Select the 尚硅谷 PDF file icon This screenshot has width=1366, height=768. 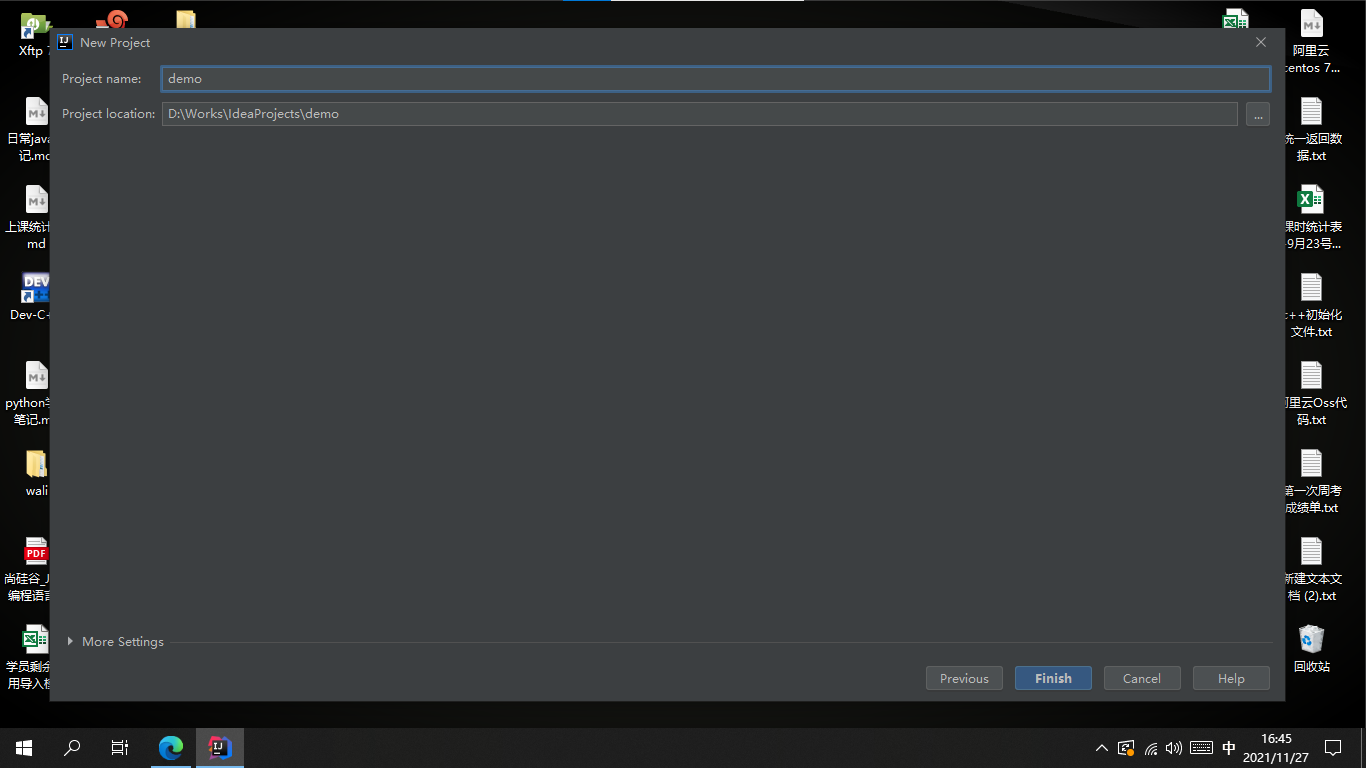pos(30,570)
